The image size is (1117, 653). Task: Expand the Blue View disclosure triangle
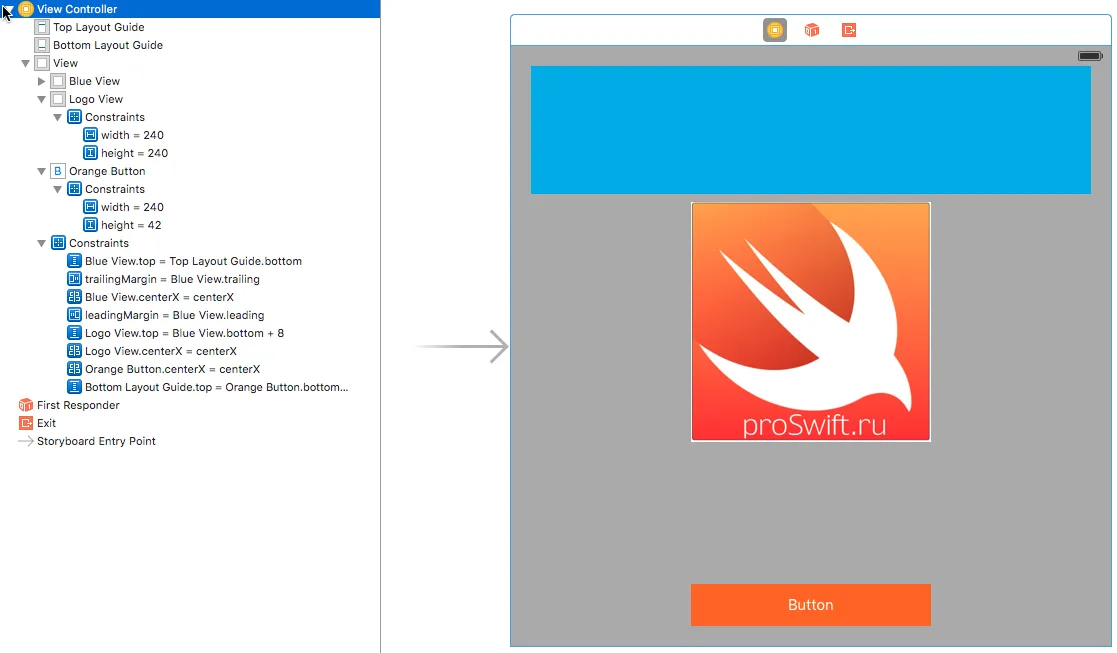coord(41,81)
